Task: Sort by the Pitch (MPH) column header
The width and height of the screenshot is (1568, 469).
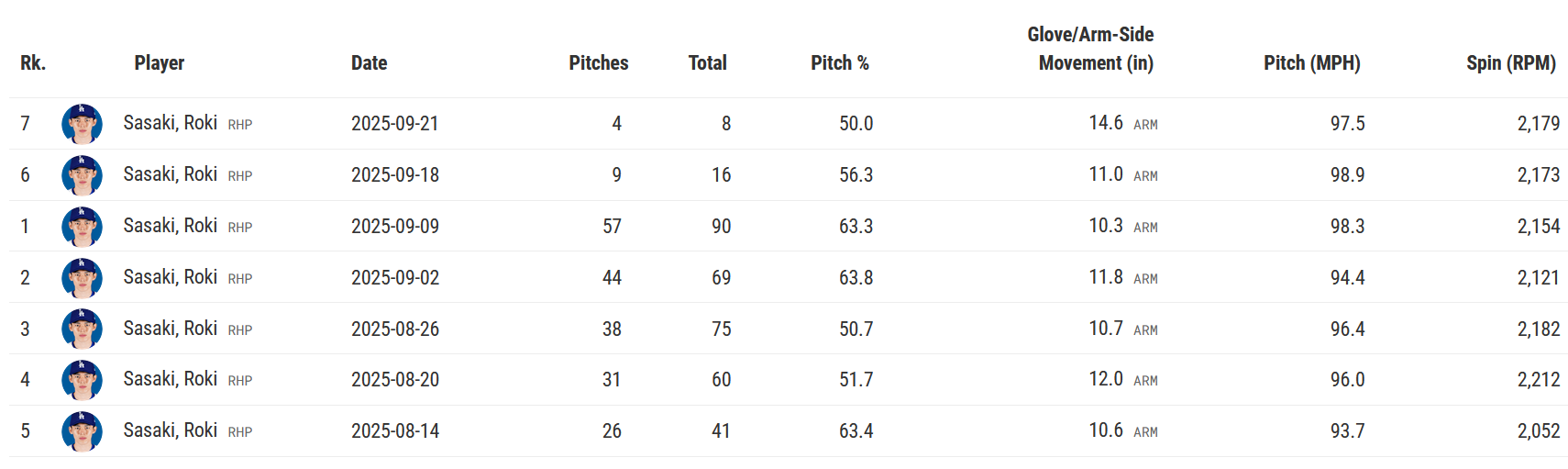Action: click(x=1312, y=63)
